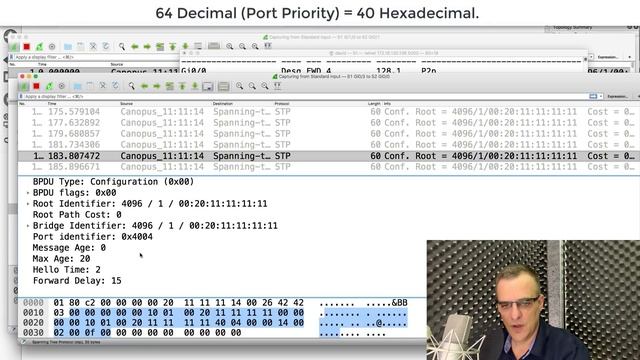Viewport: 640px width, 360px height.
Task: Toggle auto-scroll live capture in front window
Action: coord(208,86)
